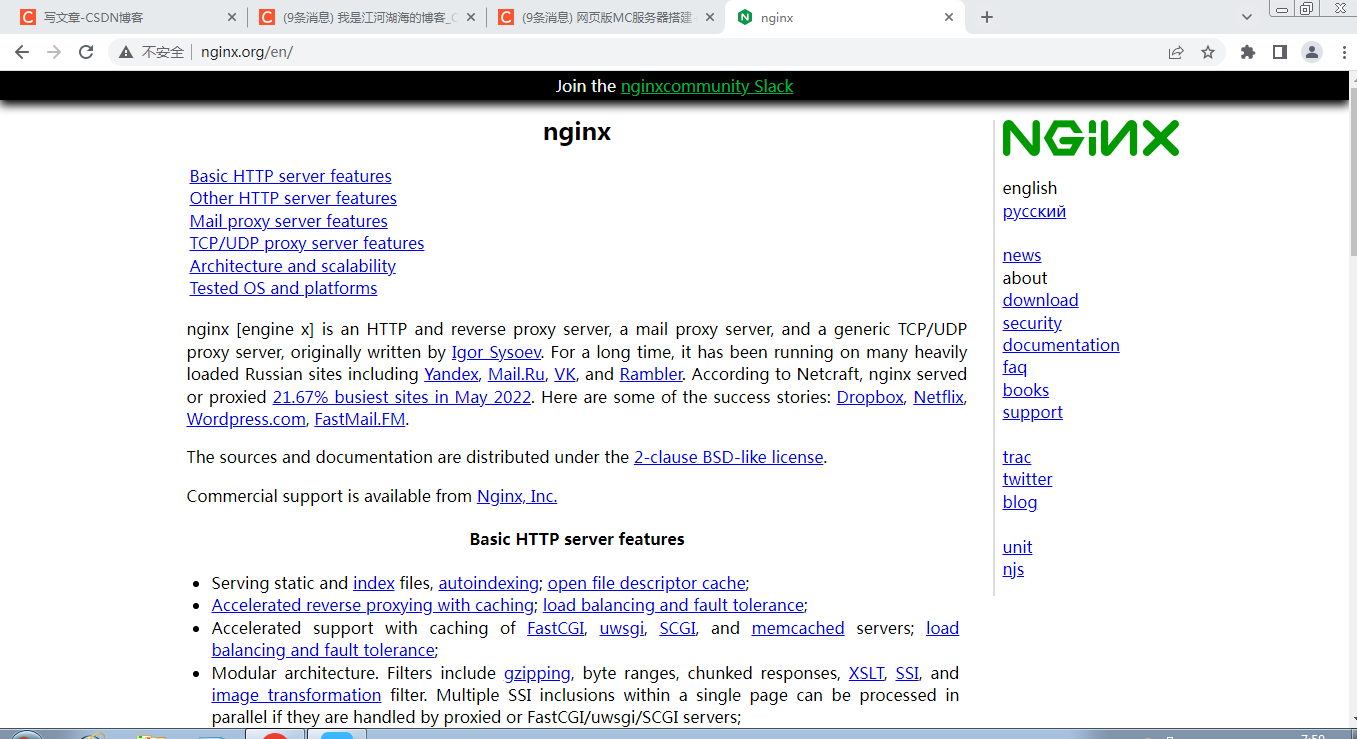Click the browser forward arrow
Image resolution: width=1357 pixels, height=739 pixels.
(54, 52)
